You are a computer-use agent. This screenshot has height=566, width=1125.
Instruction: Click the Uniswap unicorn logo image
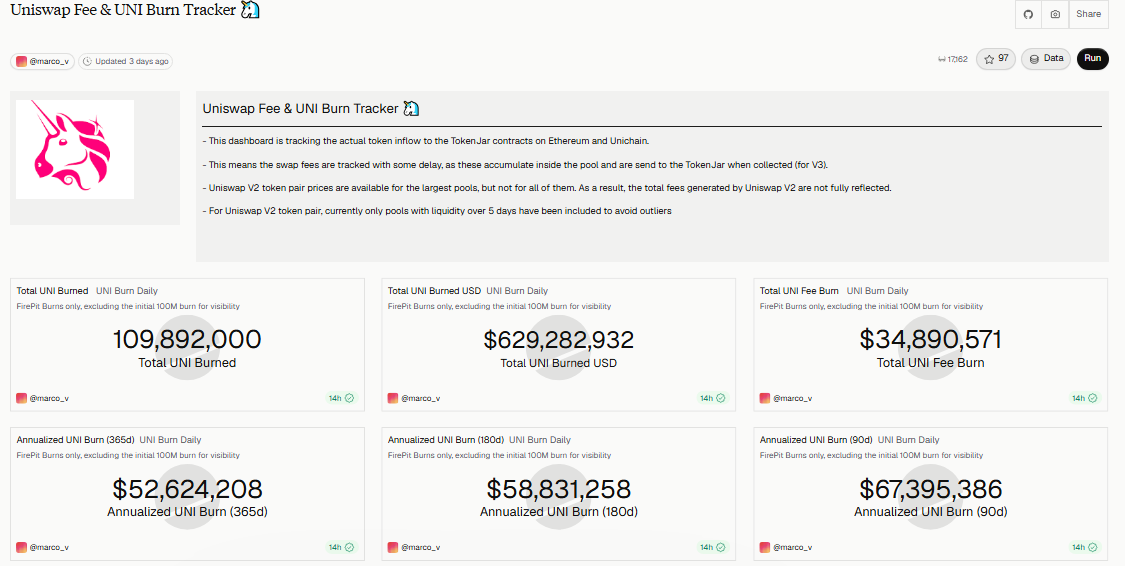(75, 149)
